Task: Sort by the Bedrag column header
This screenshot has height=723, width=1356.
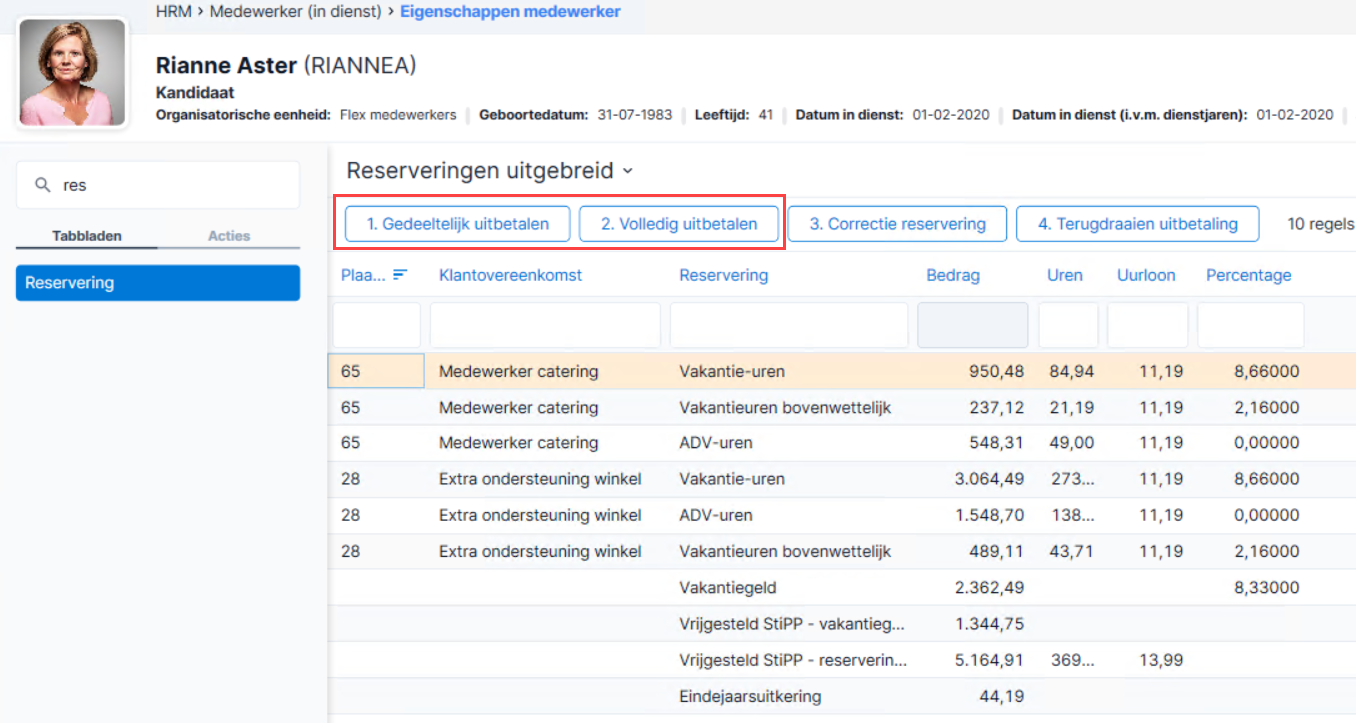Action: (953, 275)
